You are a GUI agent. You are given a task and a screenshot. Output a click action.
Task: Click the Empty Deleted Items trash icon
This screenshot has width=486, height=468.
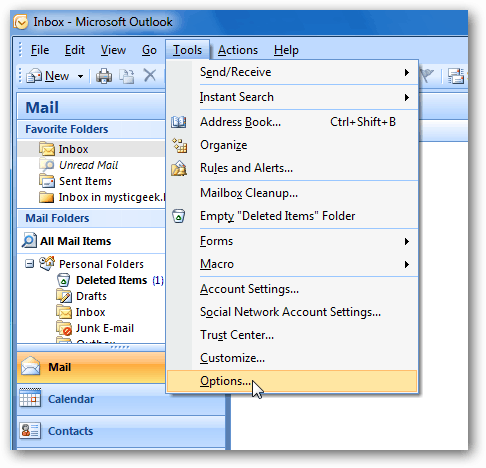(179, 216)
